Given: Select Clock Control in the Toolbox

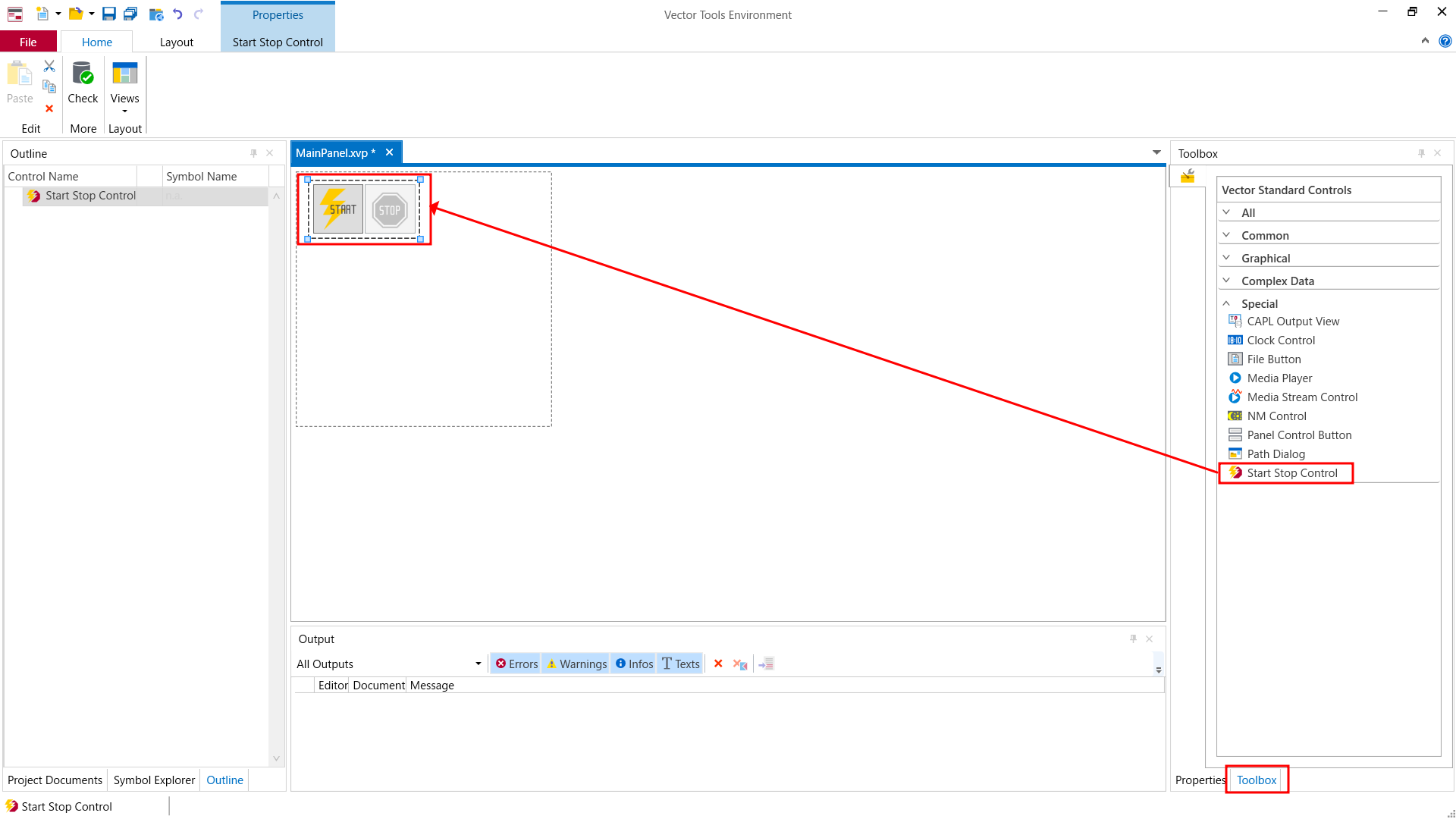Looking at the screenshot, I should [x=1281, y=340].
